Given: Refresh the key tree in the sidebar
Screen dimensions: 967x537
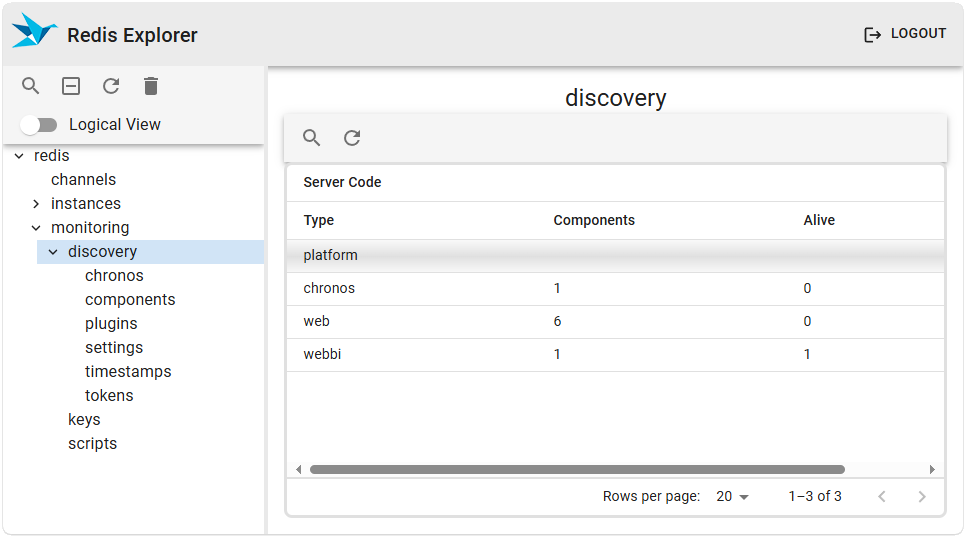Looking at the screenshot, I should [x=111, y=86].
